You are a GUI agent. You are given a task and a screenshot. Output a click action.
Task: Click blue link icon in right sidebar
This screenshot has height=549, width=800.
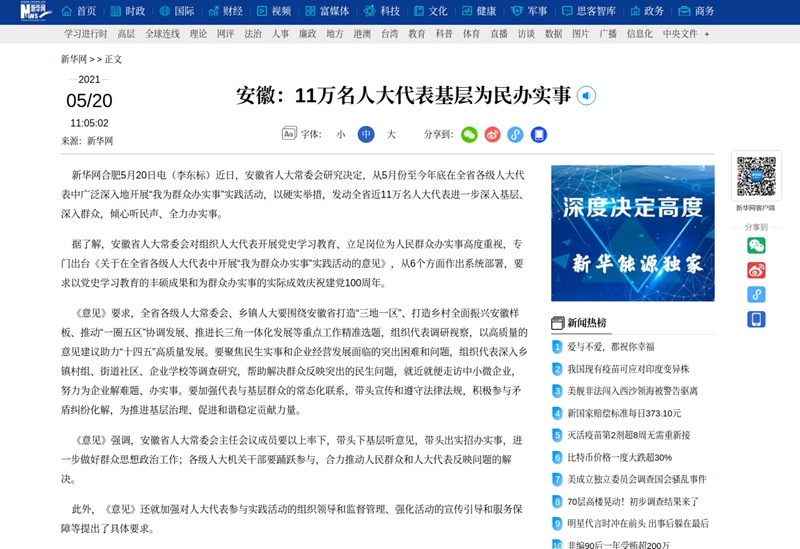click(756, 294)
